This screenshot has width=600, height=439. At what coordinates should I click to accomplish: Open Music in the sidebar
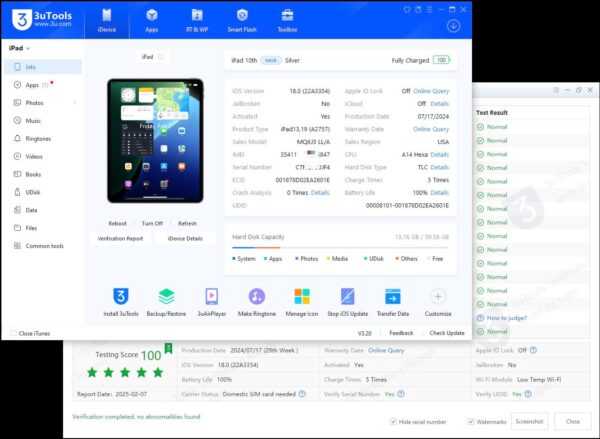tap(43, 121)
